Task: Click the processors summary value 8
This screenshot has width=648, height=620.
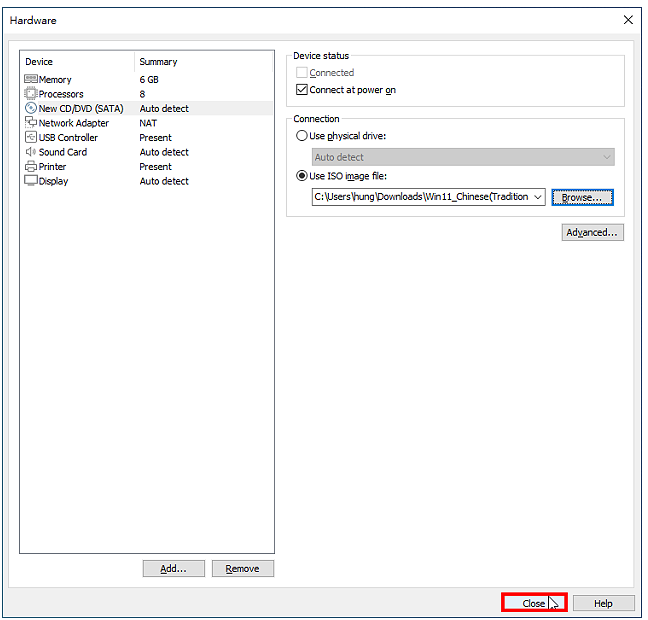Action: tap(142, 94)
